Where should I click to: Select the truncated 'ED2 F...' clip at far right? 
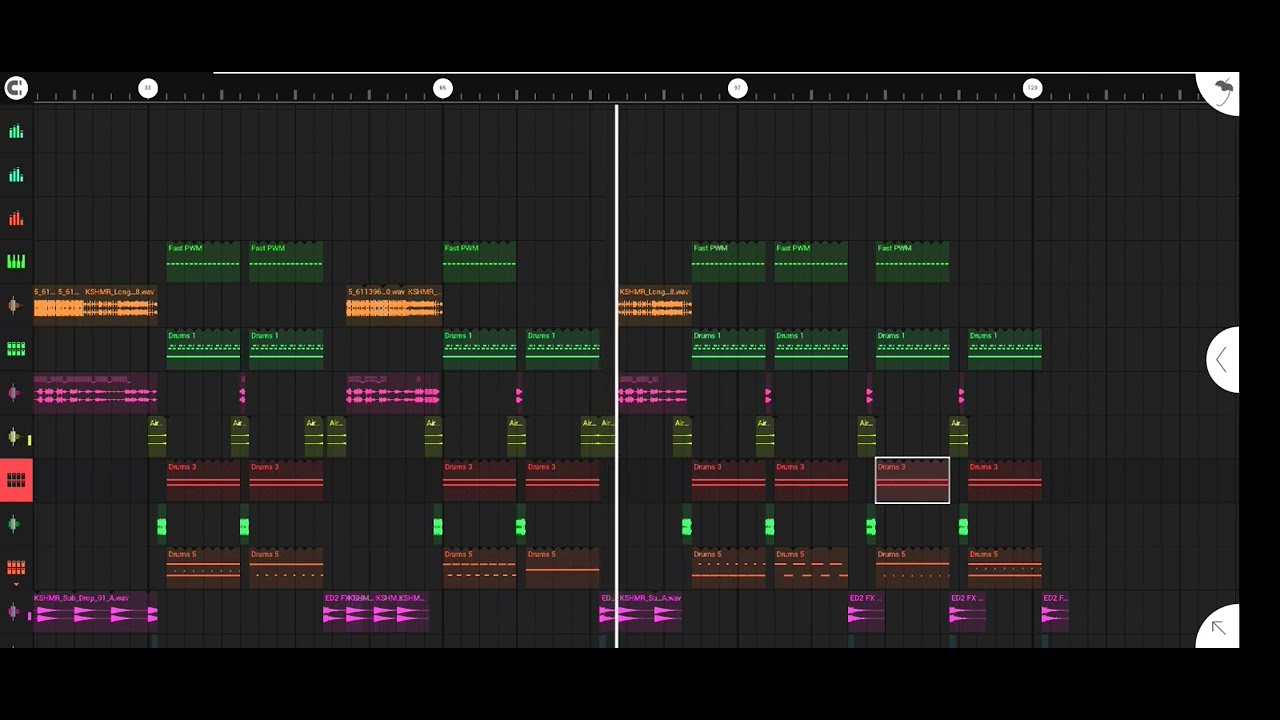click(x=1056, y=611)
